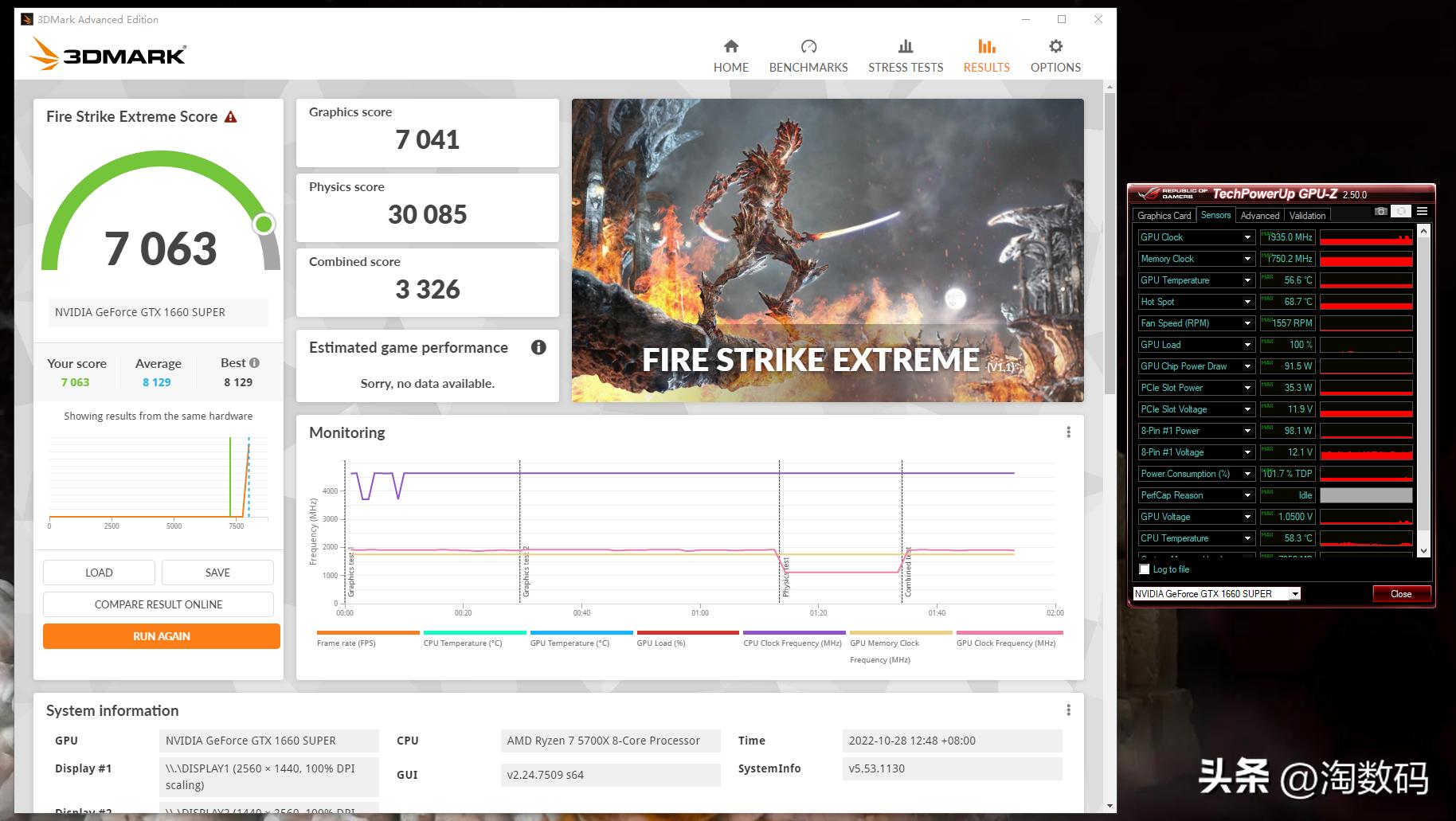Switch to the Graphics Card tab in GPU-Z

[x=1164, y=215]
